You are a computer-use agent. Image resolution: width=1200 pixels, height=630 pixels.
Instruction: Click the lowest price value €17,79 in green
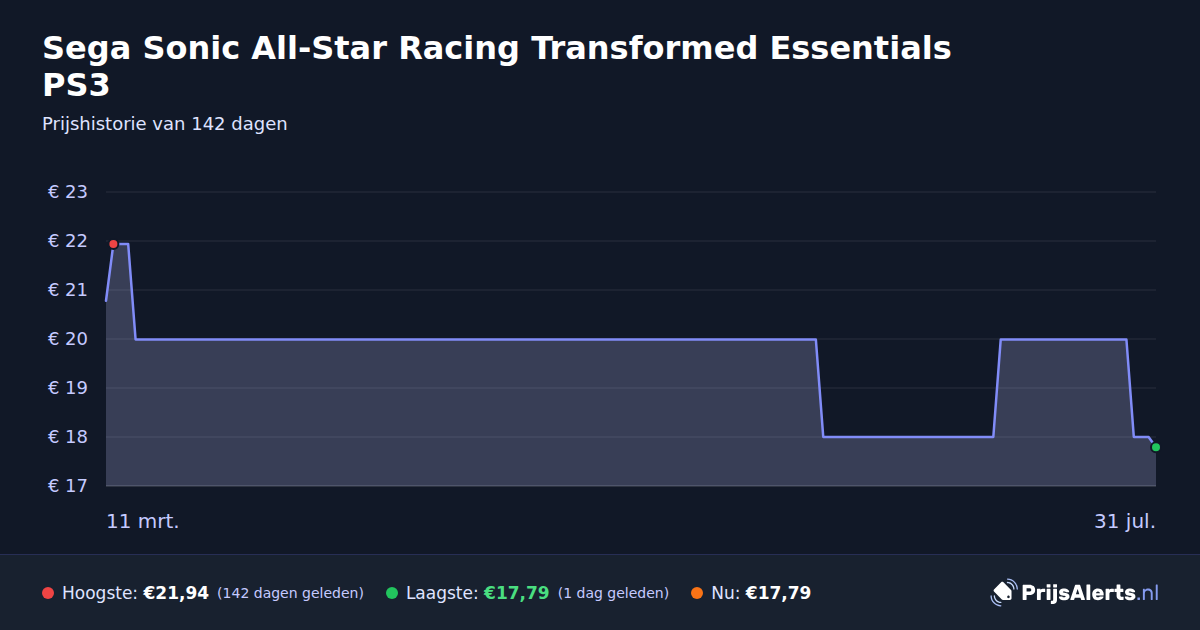[x=516, y=593]
